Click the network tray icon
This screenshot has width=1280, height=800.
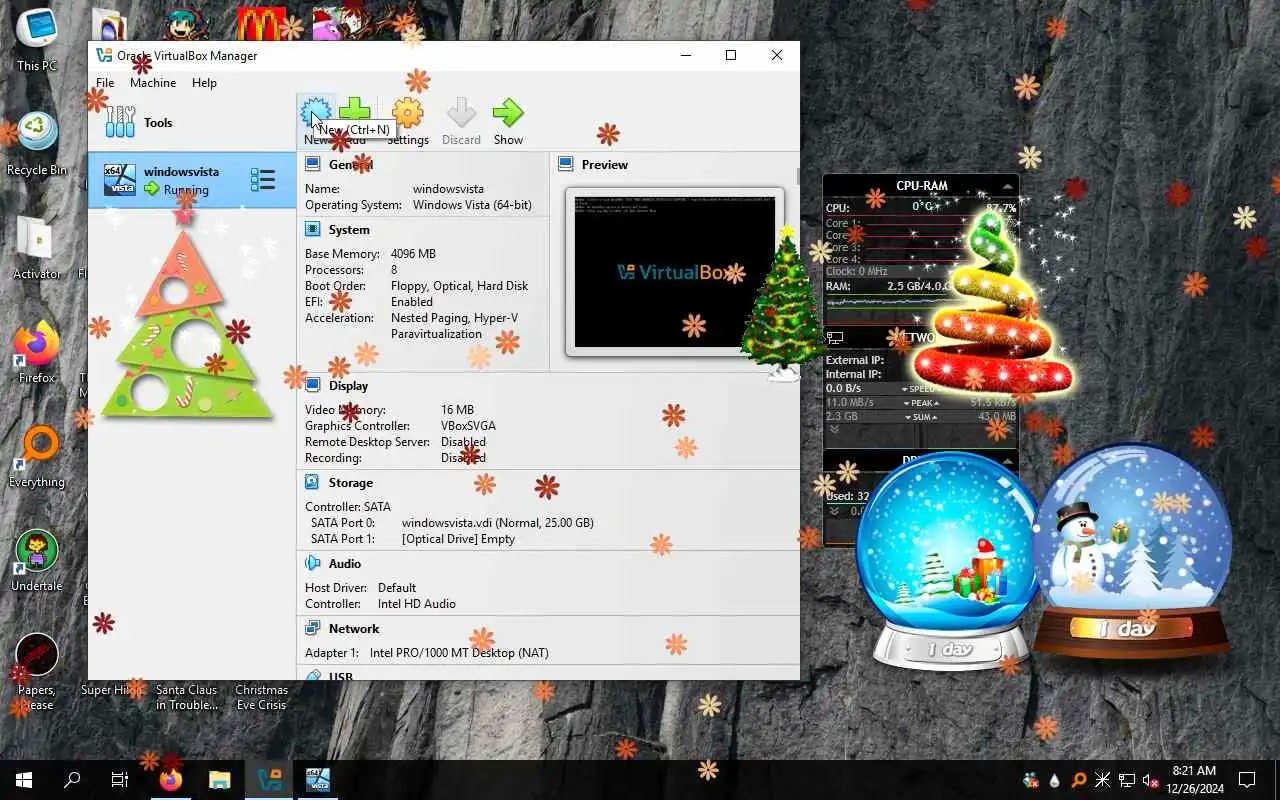[1126, 780]
